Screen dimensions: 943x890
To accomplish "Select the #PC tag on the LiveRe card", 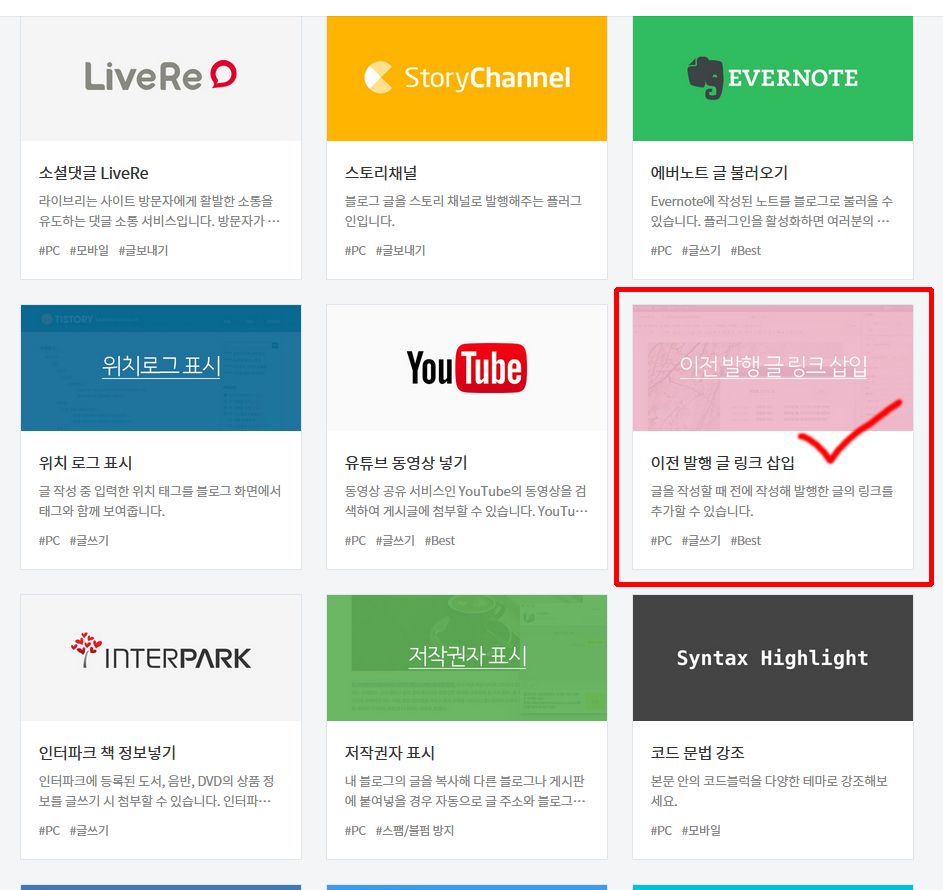I will click(x=49, y=250).
